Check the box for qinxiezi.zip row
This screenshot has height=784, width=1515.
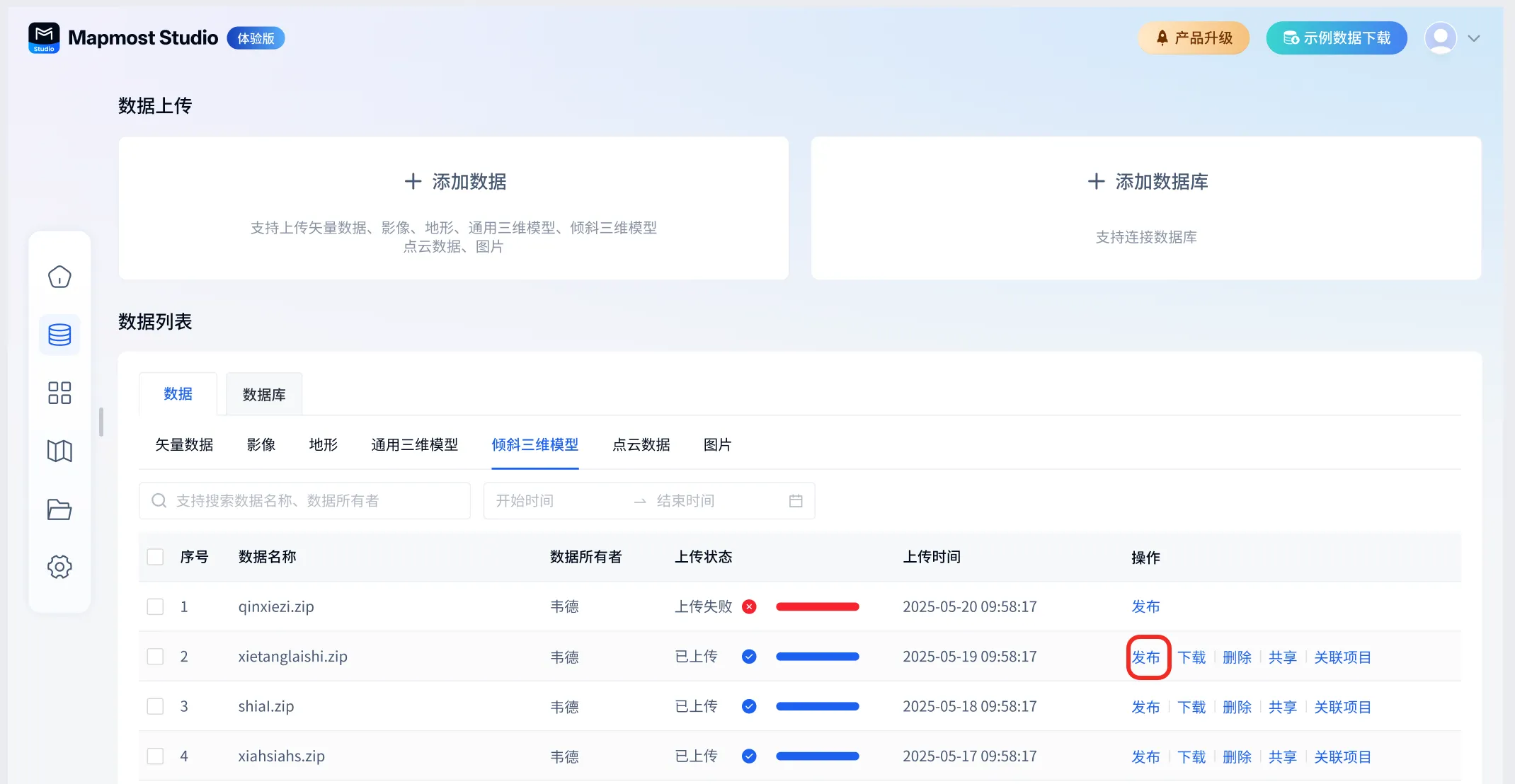pyautogui.click(x=155, y=606)
